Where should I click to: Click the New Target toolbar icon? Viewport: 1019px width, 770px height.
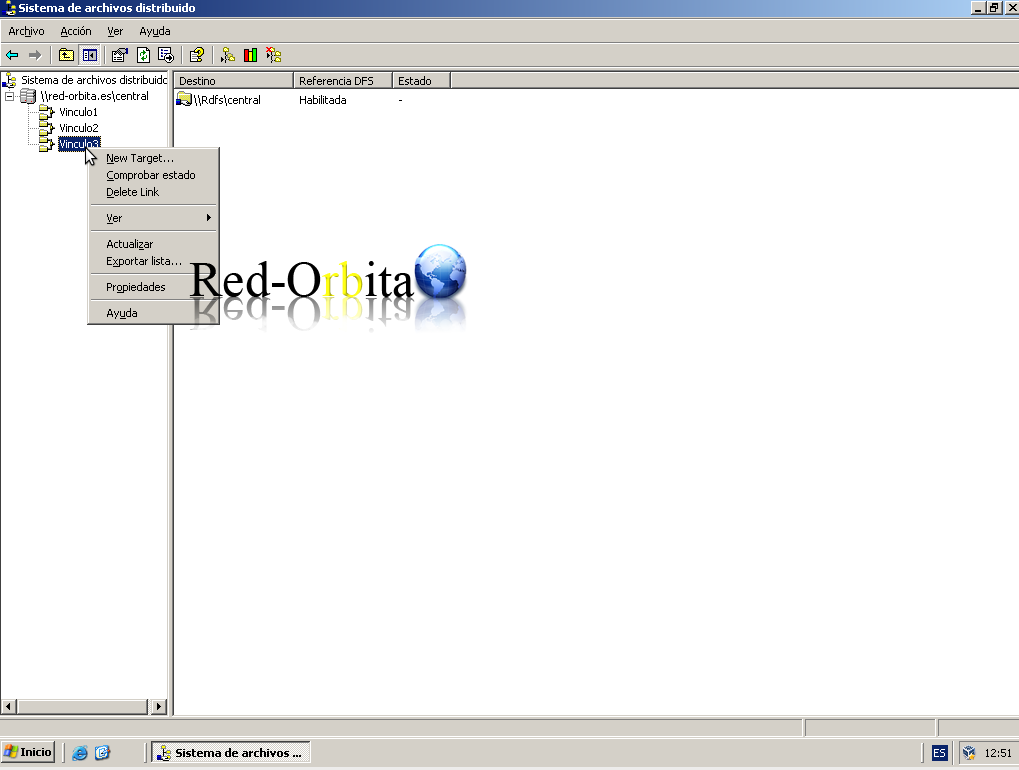(227, 55)
